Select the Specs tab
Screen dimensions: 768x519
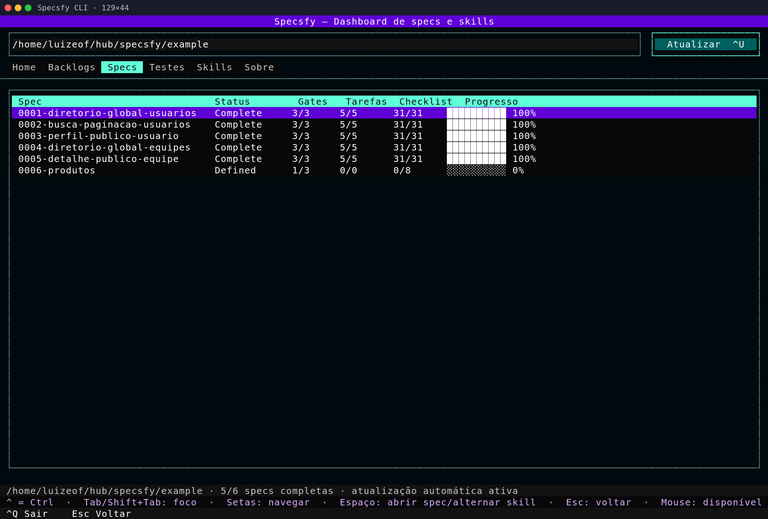click(122, 67)
